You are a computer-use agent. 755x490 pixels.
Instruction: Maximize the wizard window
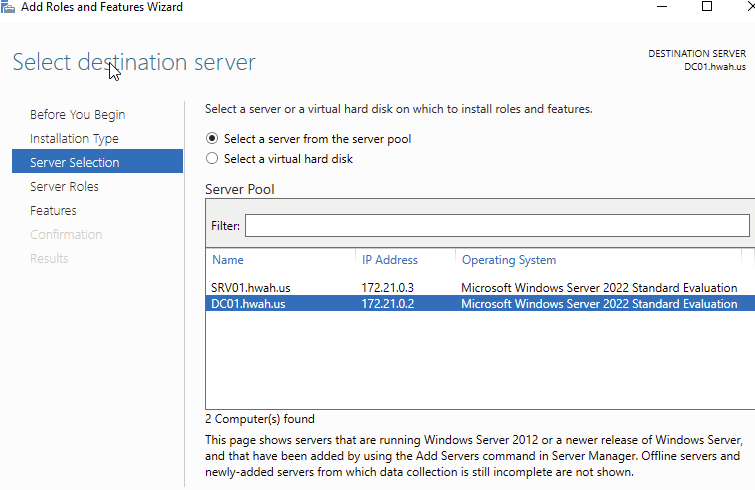[x=707, y=7]
